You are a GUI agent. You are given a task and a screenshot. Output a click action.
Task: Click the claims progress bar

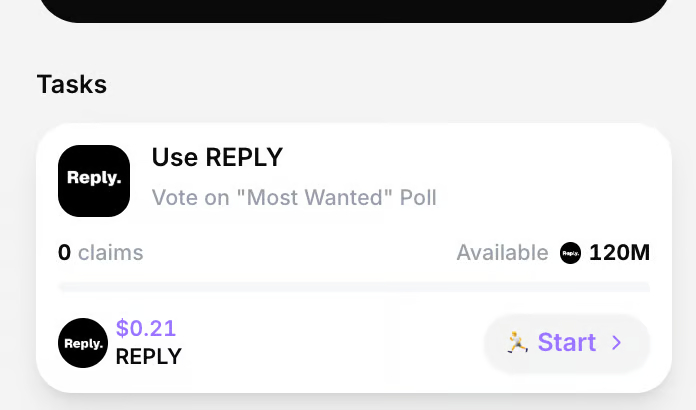coord(354,287)
